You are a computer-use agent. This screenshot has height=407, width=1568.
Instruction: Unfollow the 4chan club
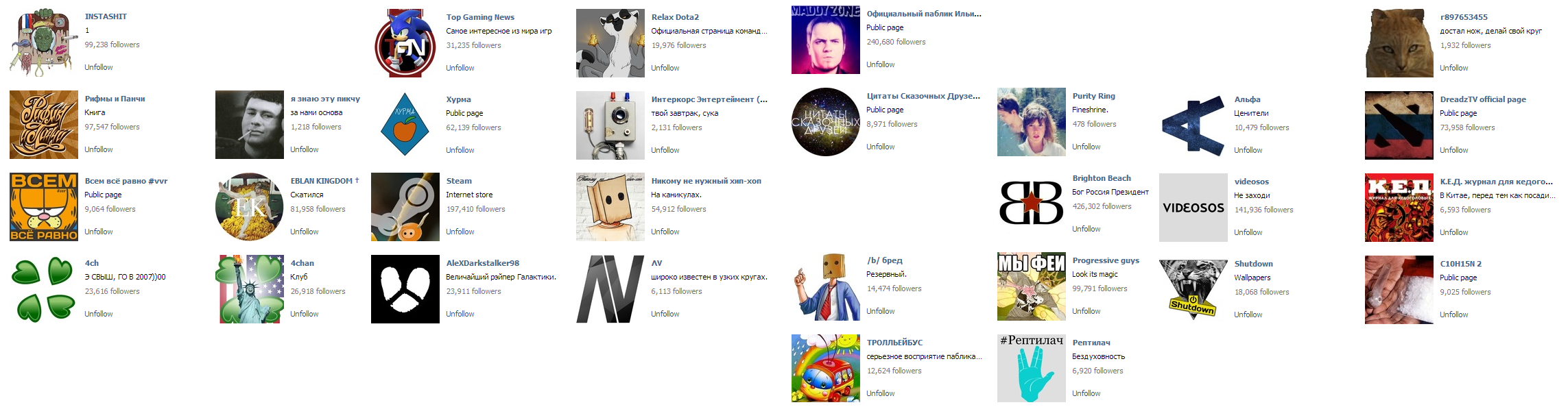coord(305,314)
